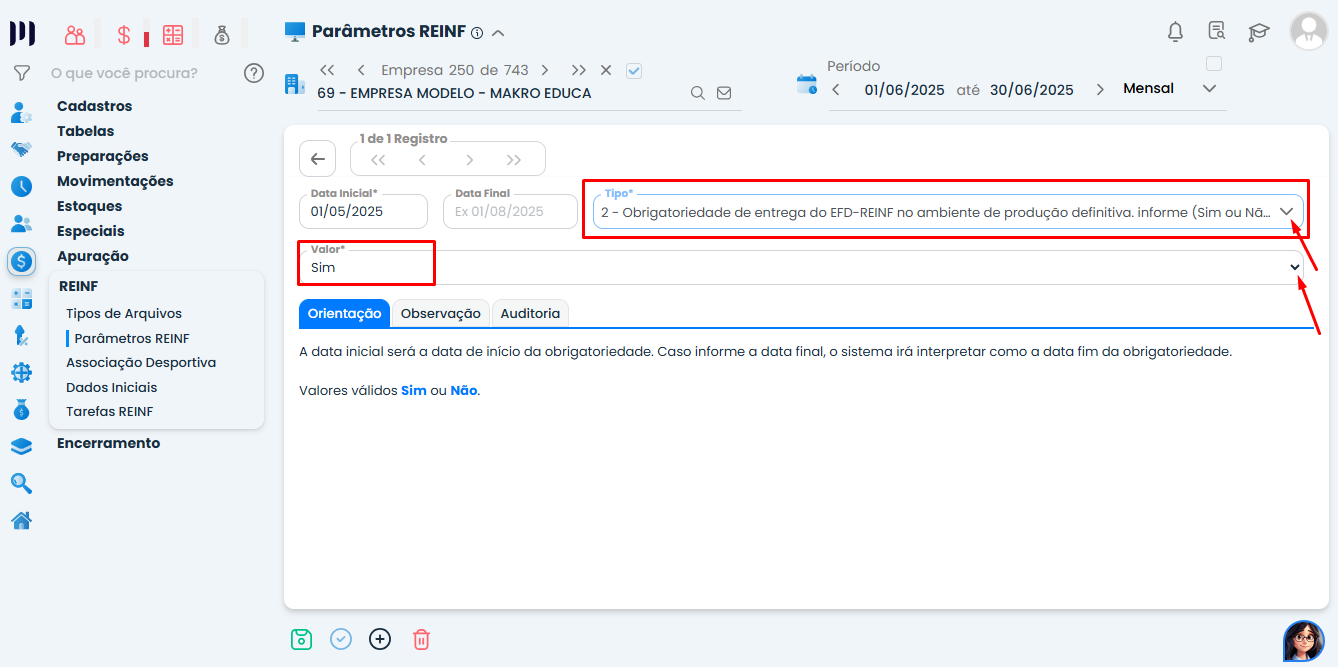Screen dimensions: 1338x667
Task: Open the help question mark icon
Action: click(x=254, y=73)
